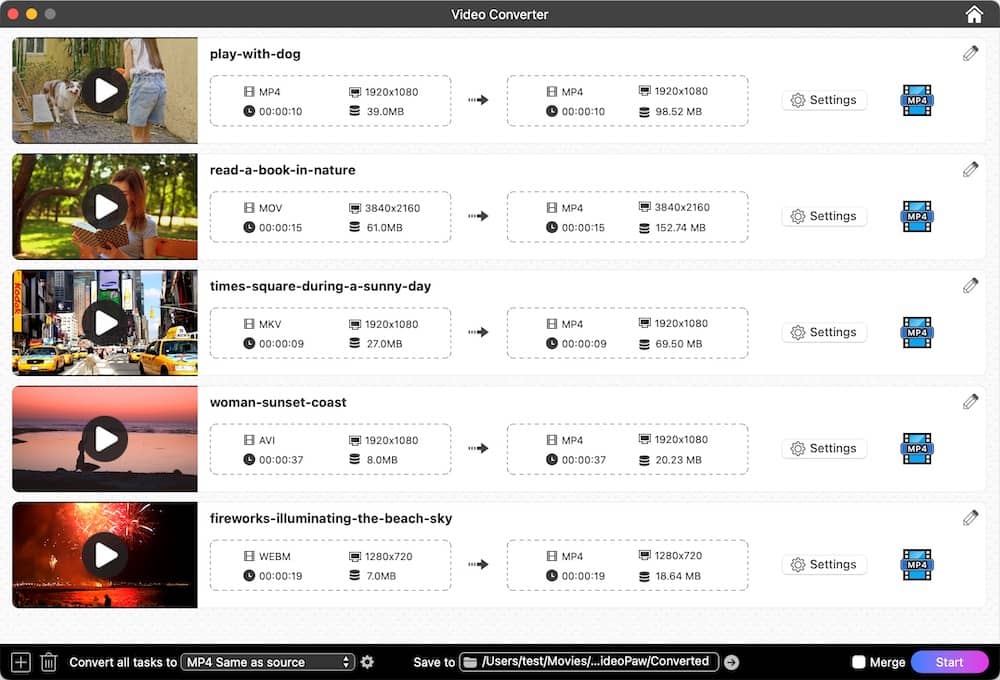Click the MP4 output icon for read-a-book-in-nature
Image resolution: width=1000 pixels, height=680 pixels.
coord(916,216)
